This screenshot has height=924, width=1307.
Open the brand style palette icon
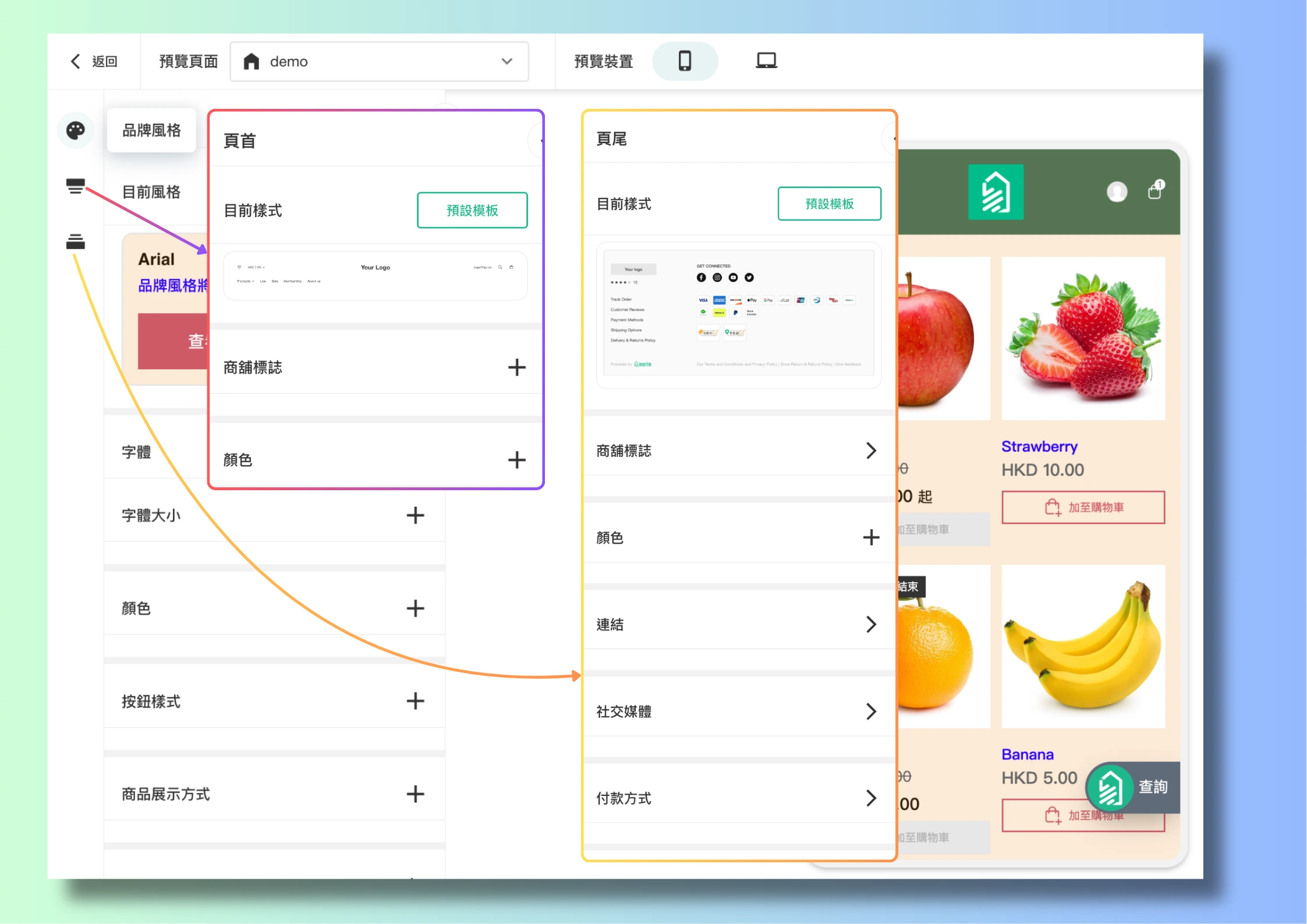coord(75,130)
